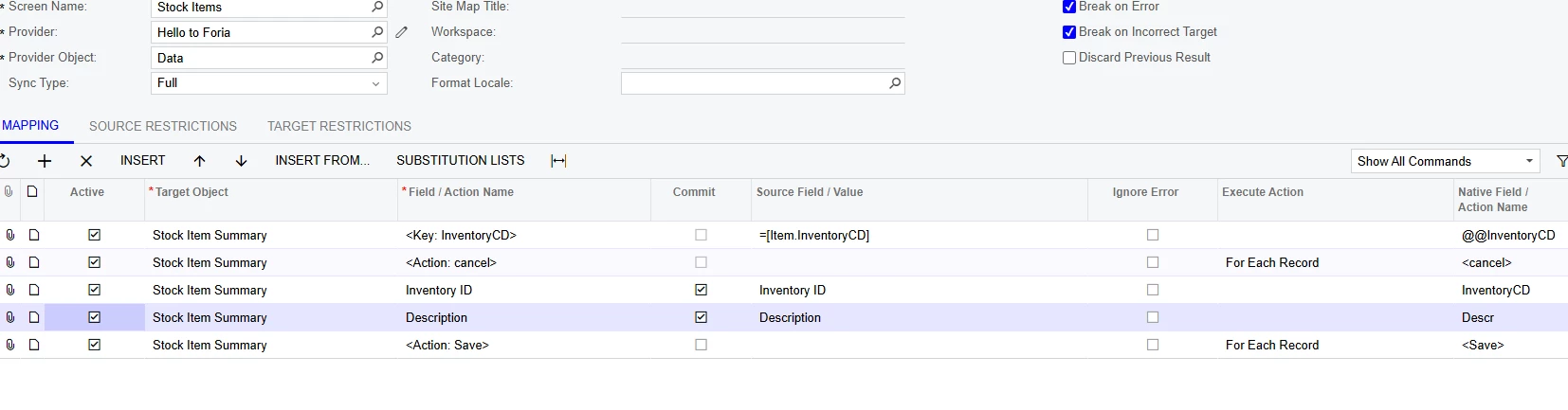This screenshot has width=1568, height=410.
Task: Click the SUBSTITUTION LISTS button
Action: [x=461, y=160]
